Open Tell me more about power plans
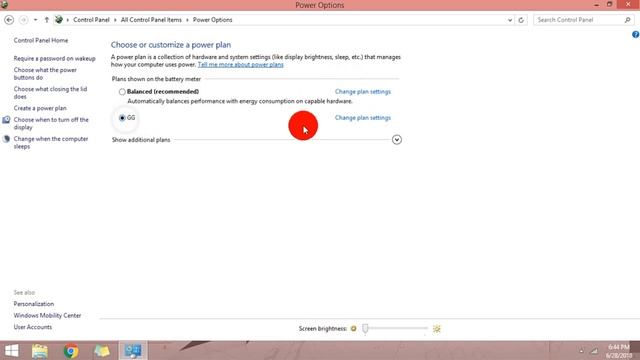640x360 pixels. (x=240, y=64)
